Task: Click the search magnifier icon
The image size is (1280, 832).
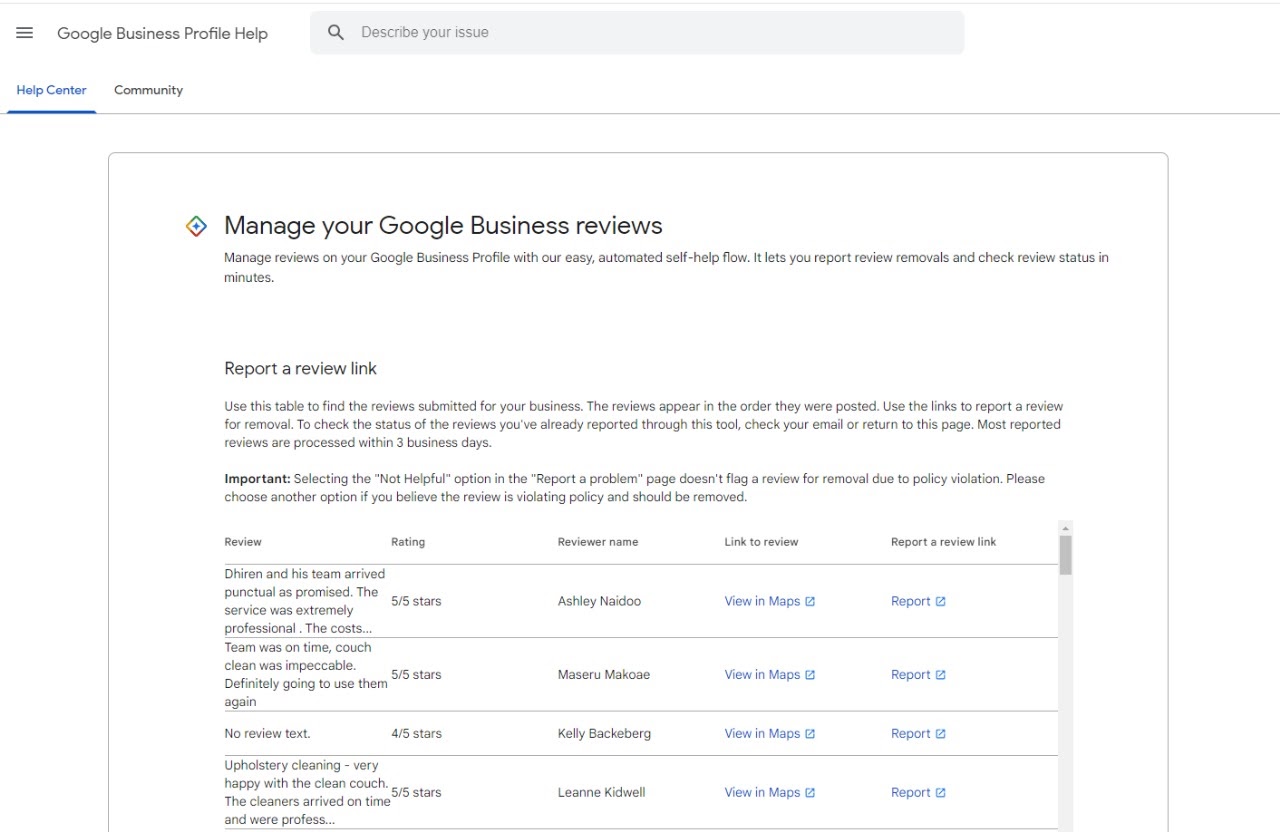Action: pyautogui.click(x=336, y=33)
